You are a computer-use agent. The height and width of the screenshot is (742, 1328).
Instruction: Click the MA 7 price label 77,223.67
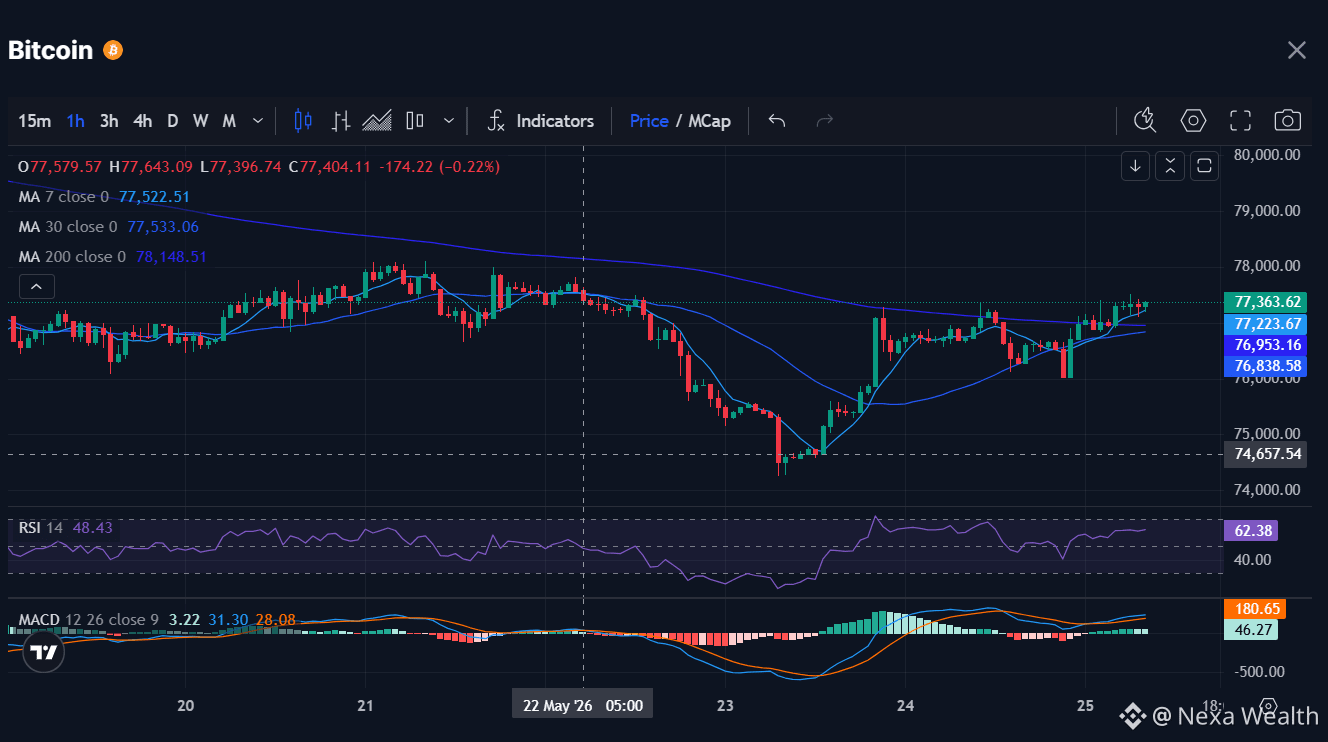pos(1265,324)
